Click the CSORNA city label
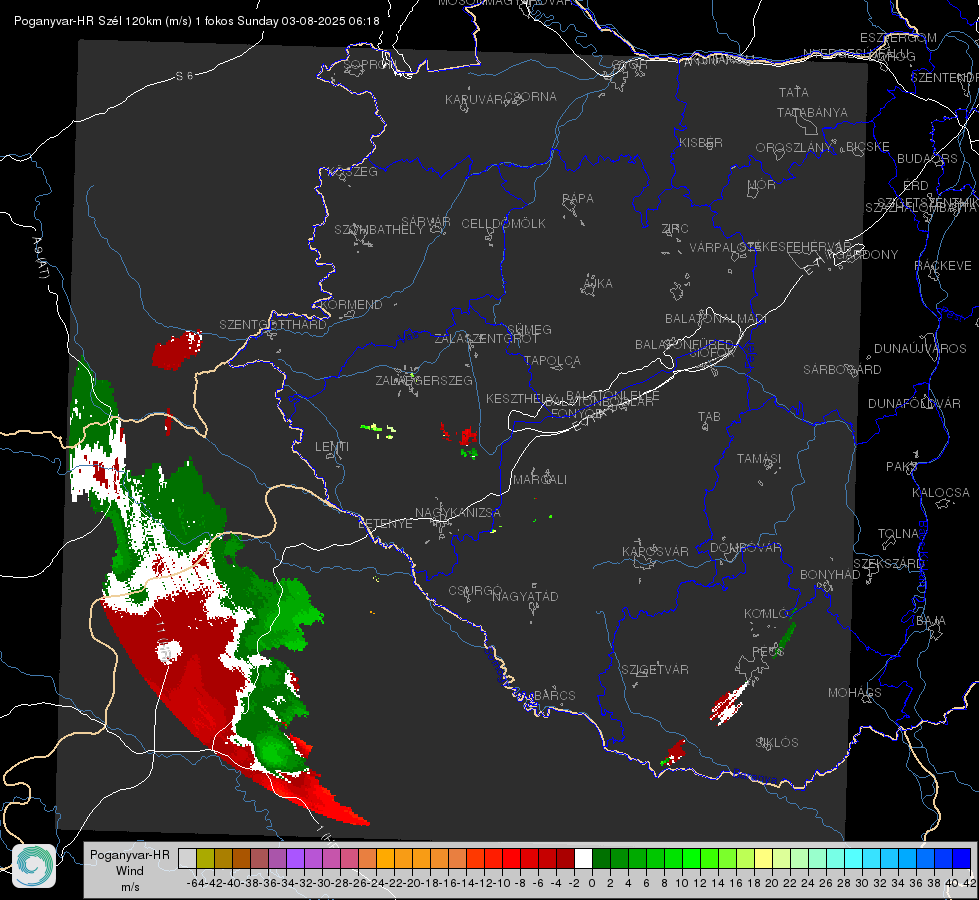The height and width of the screenshot is (900, 979). click(x=531, y=97)
